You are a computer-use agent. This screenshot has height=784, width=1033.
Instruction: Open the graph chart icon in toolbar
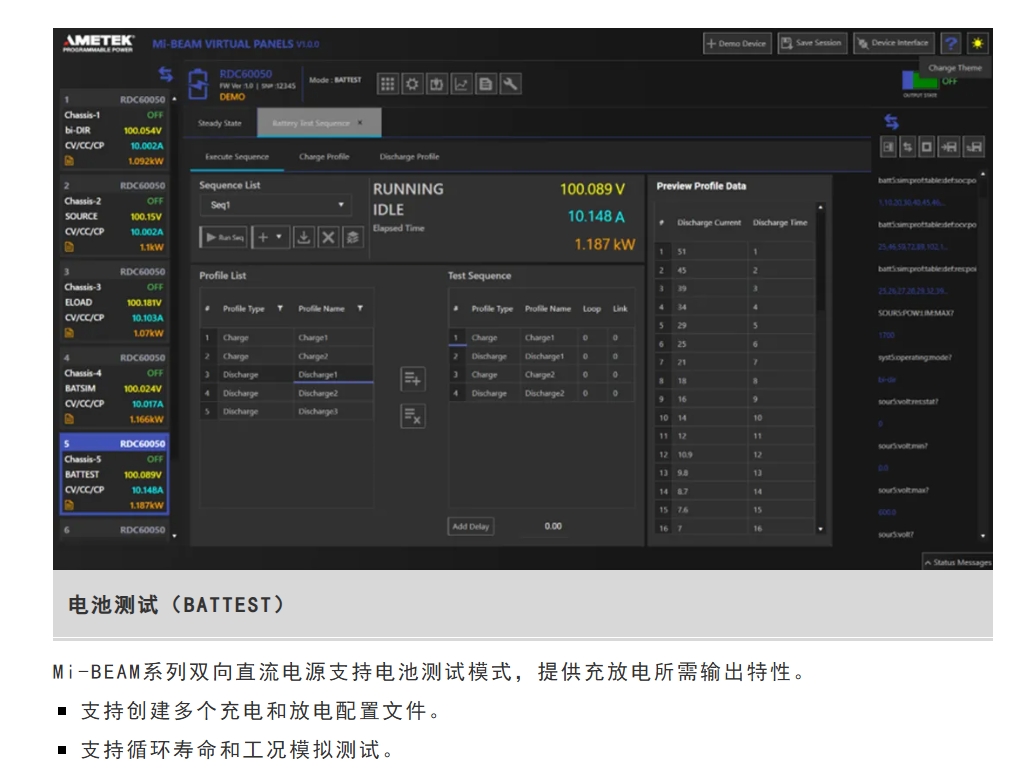[462, 84]
